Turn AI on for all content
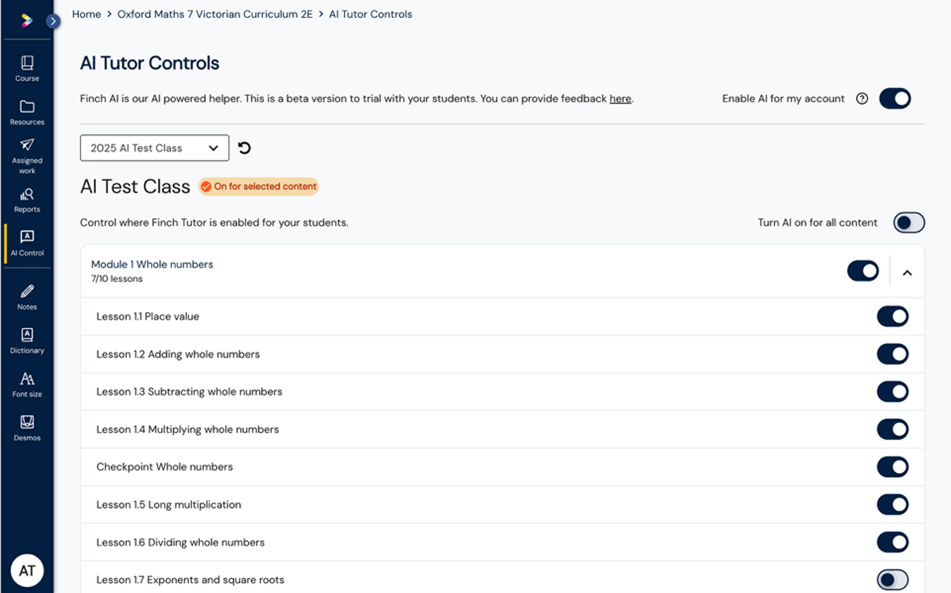This screenshot has height=593, width=951. 909,223
